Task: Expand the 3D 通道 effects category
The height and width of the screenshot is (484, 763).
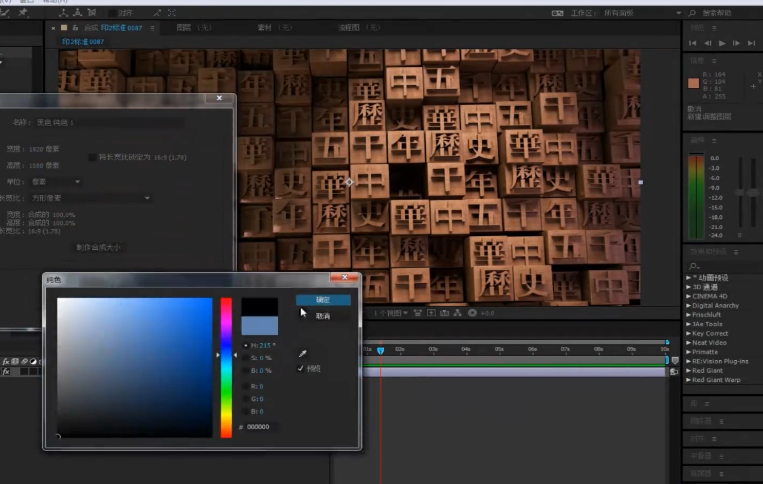Action: pyautogui.click(x=689, y=287)
